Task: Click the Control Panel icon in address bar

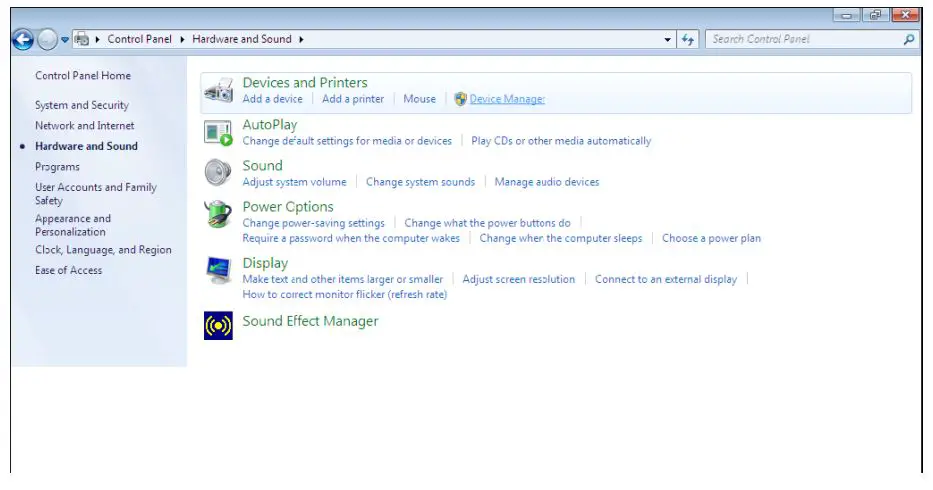Action: 82,39
